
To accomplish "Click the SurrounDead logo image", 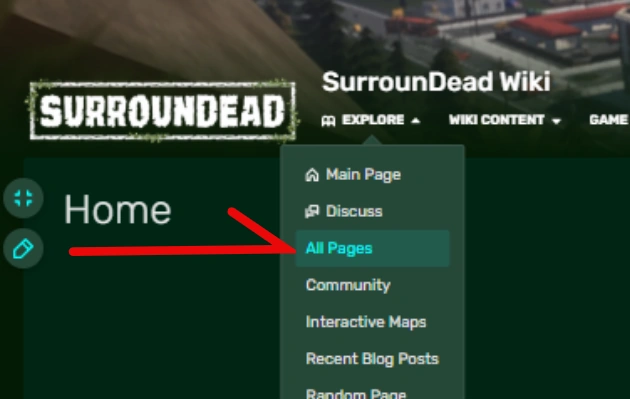I will pos(162,111).
